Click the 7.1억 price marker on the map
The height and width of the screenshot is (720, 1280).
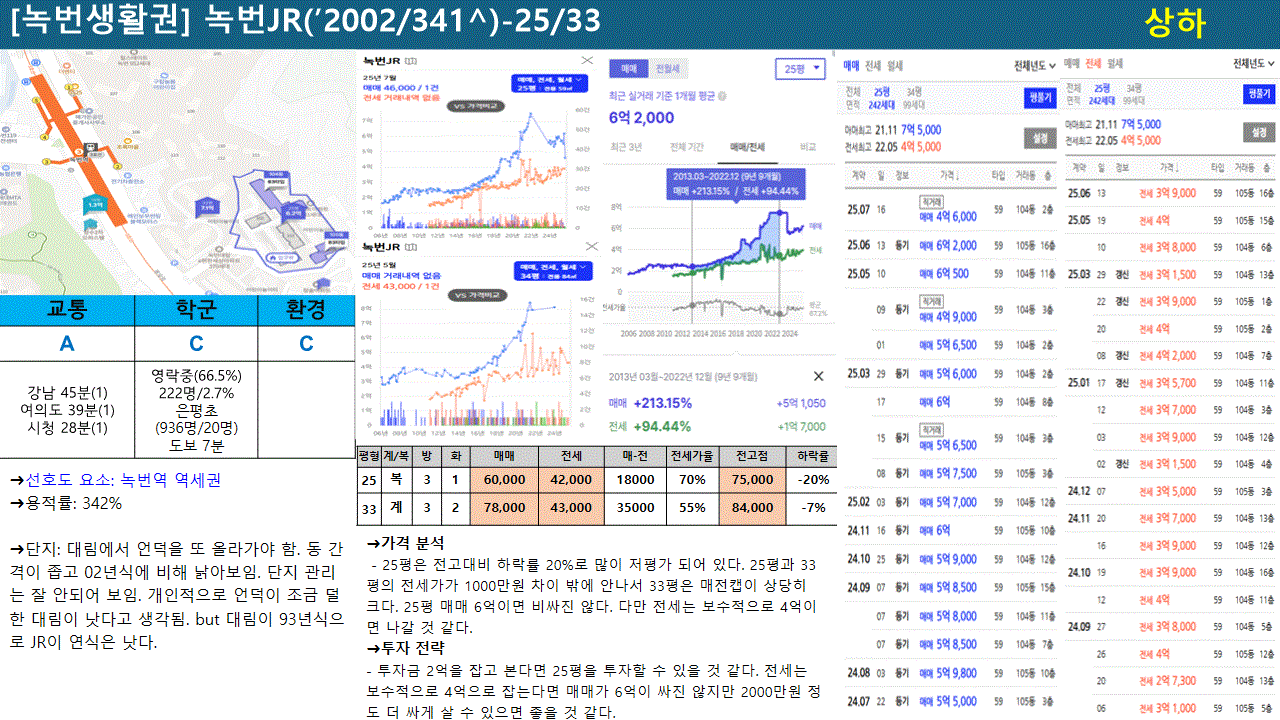208,207
